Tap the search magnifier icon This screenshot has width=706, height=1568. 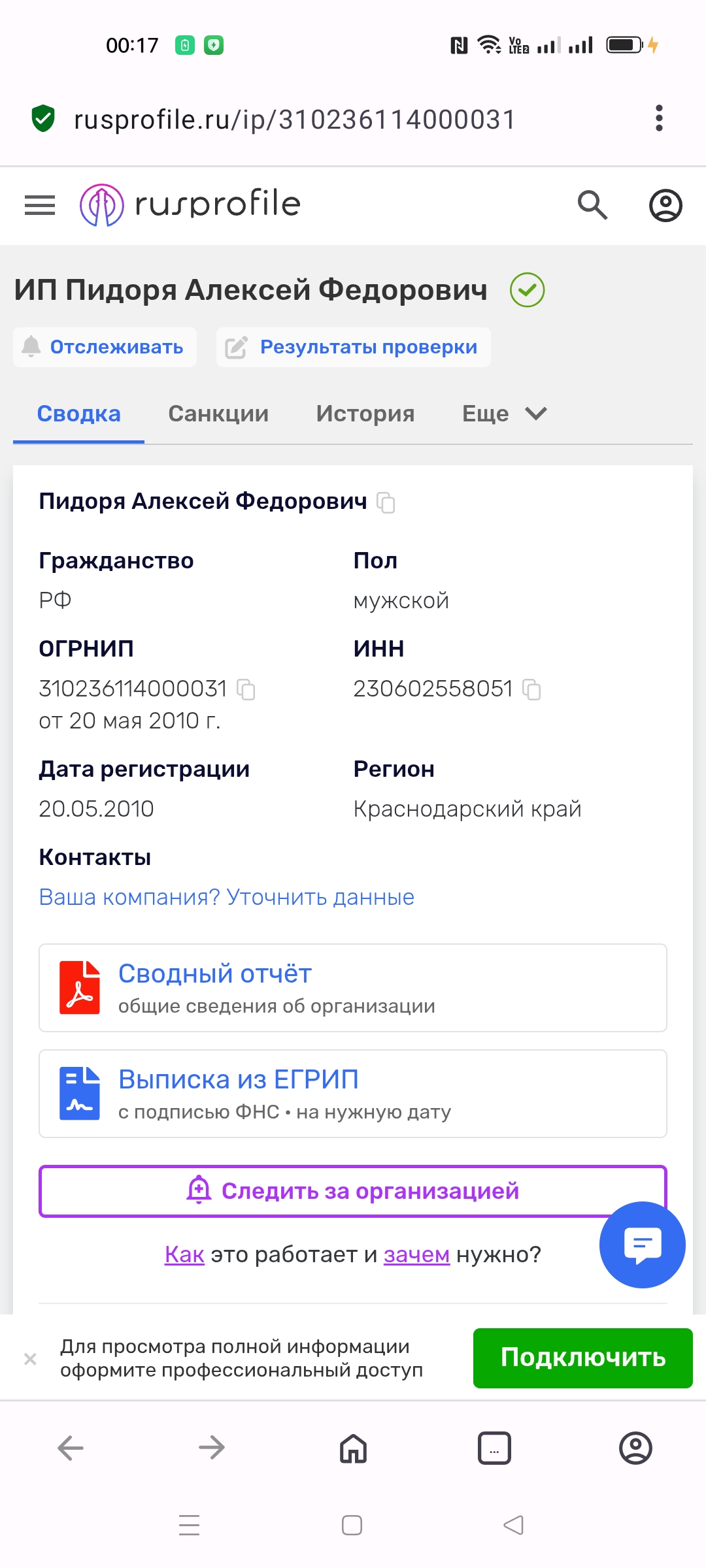click(593, 205)
